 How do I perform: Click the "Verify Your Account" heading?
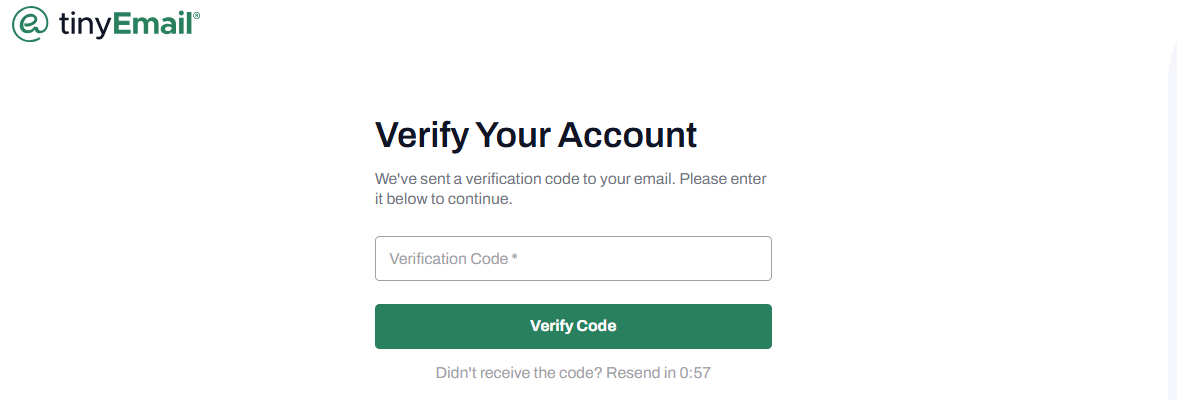[x=536, y=136]
